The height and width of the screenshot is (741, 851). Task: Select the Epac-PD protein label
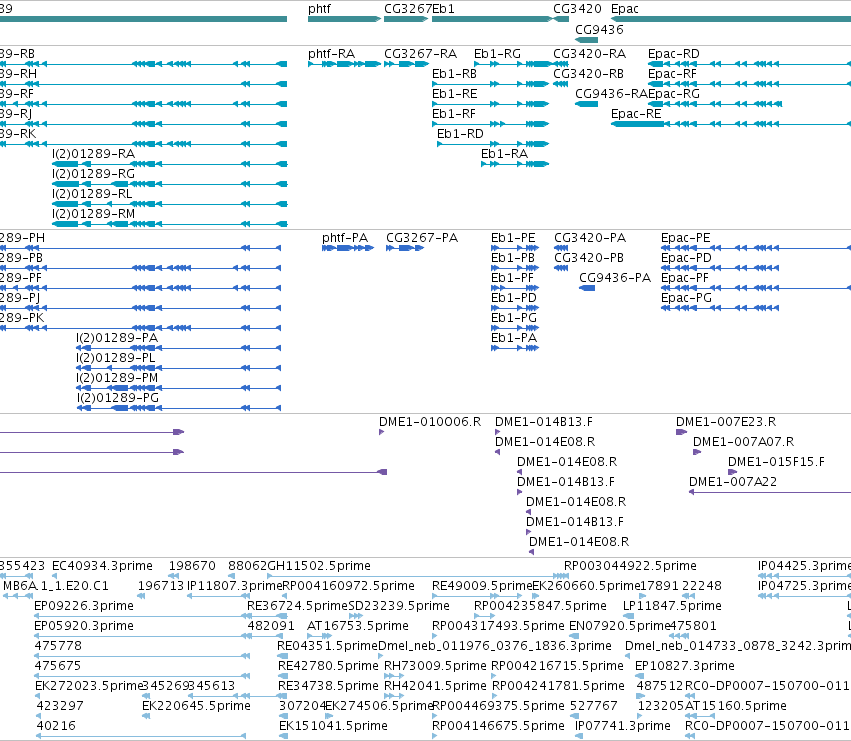click(x=686, y=258)
